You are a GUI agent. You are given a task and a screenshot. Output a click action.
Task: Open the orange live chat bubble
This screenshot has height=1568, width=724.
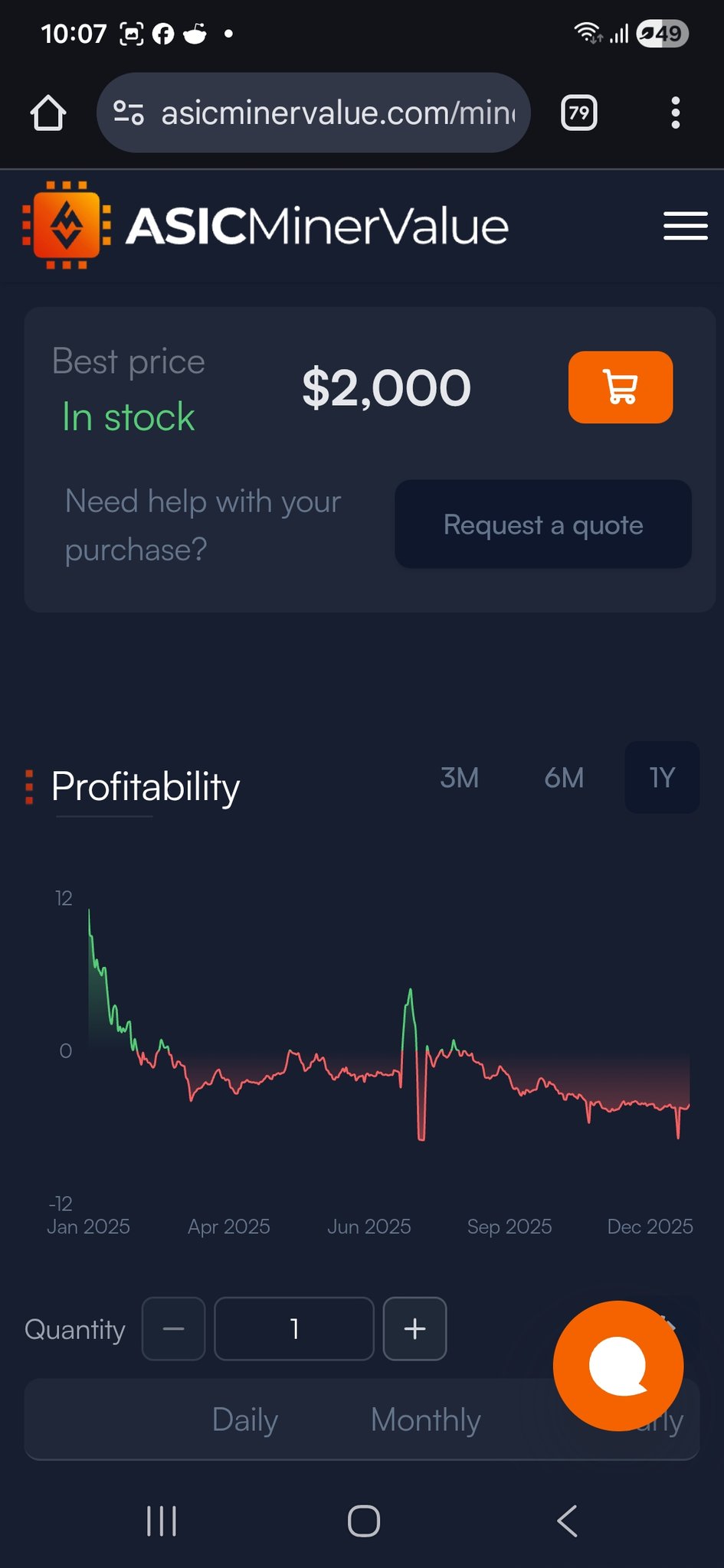coord(618,1365)
